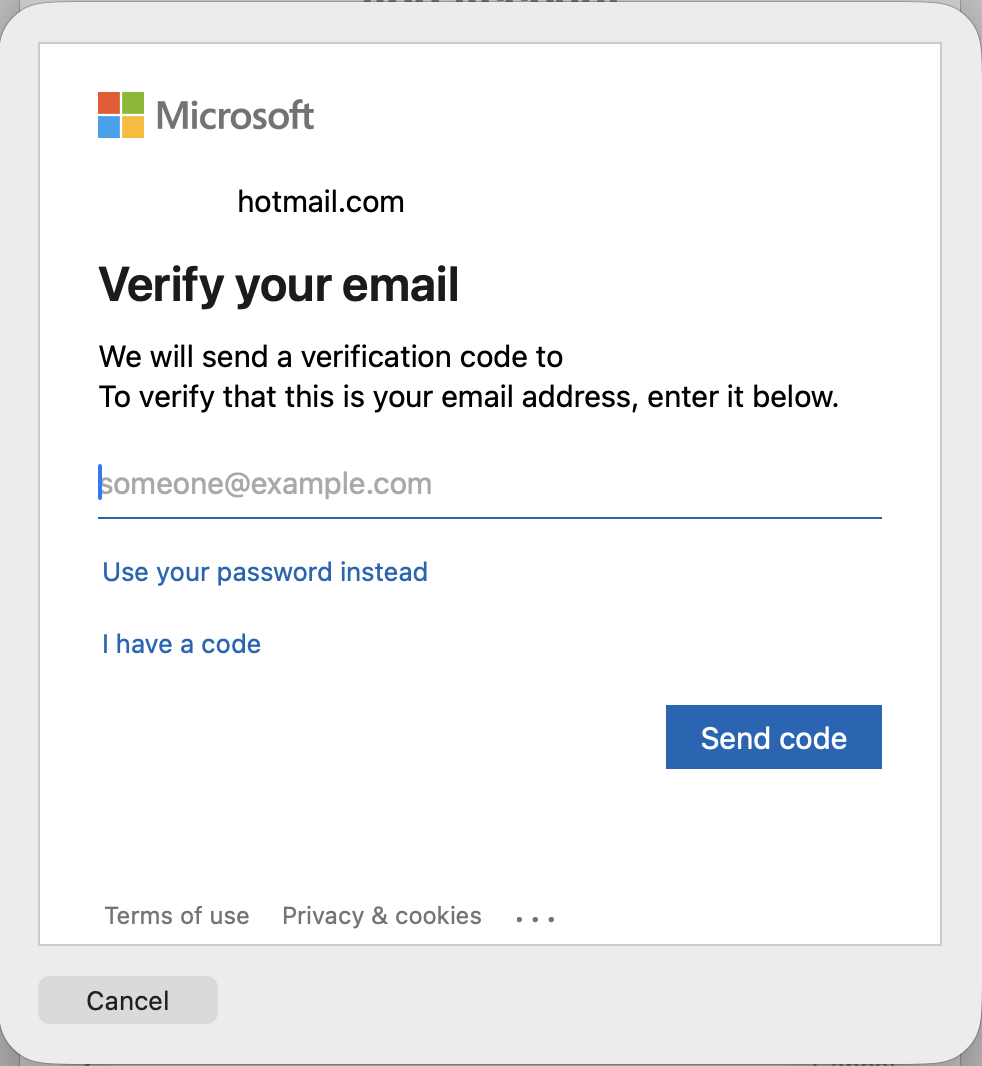Click the blue square of Microsoft logo

109,127
